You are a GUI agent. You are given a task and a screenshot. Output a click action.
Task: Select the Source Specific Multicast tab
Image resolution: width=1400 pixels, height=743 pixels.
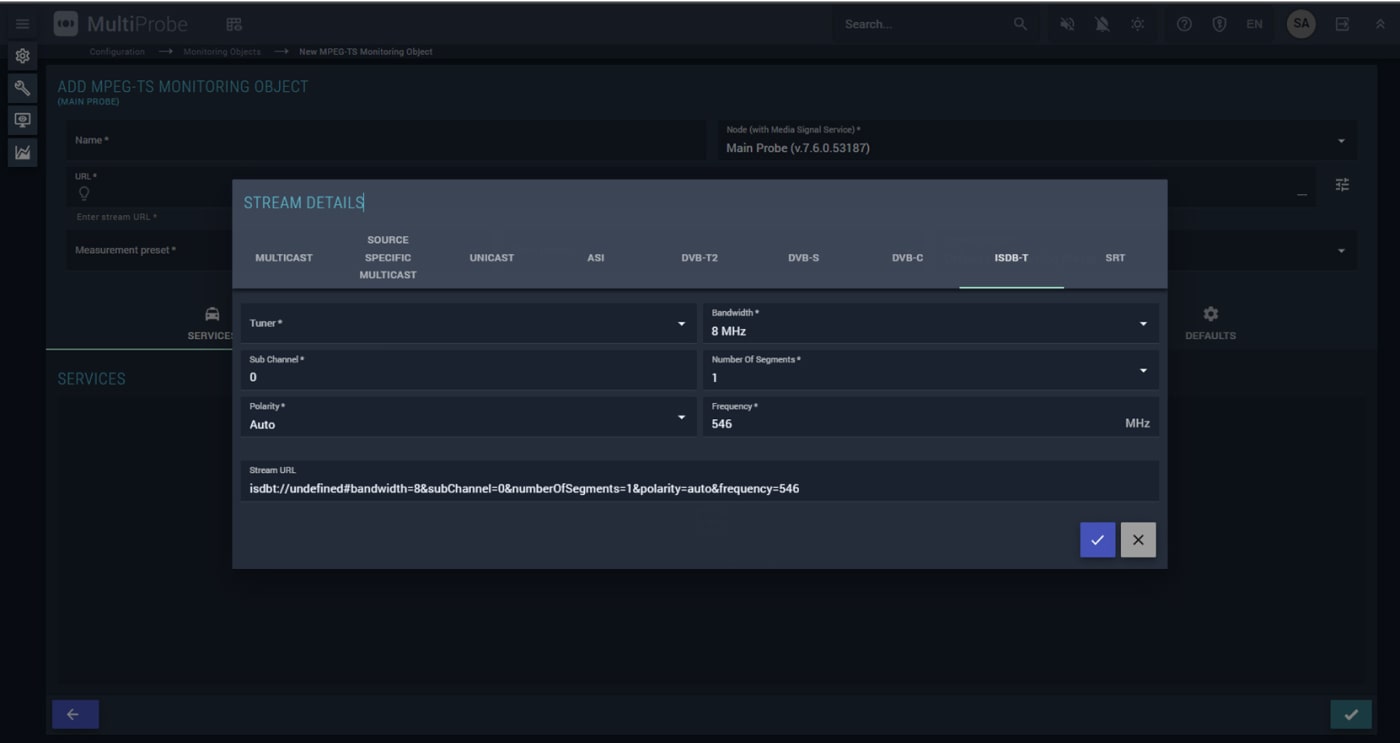click(x=388, y=258)
